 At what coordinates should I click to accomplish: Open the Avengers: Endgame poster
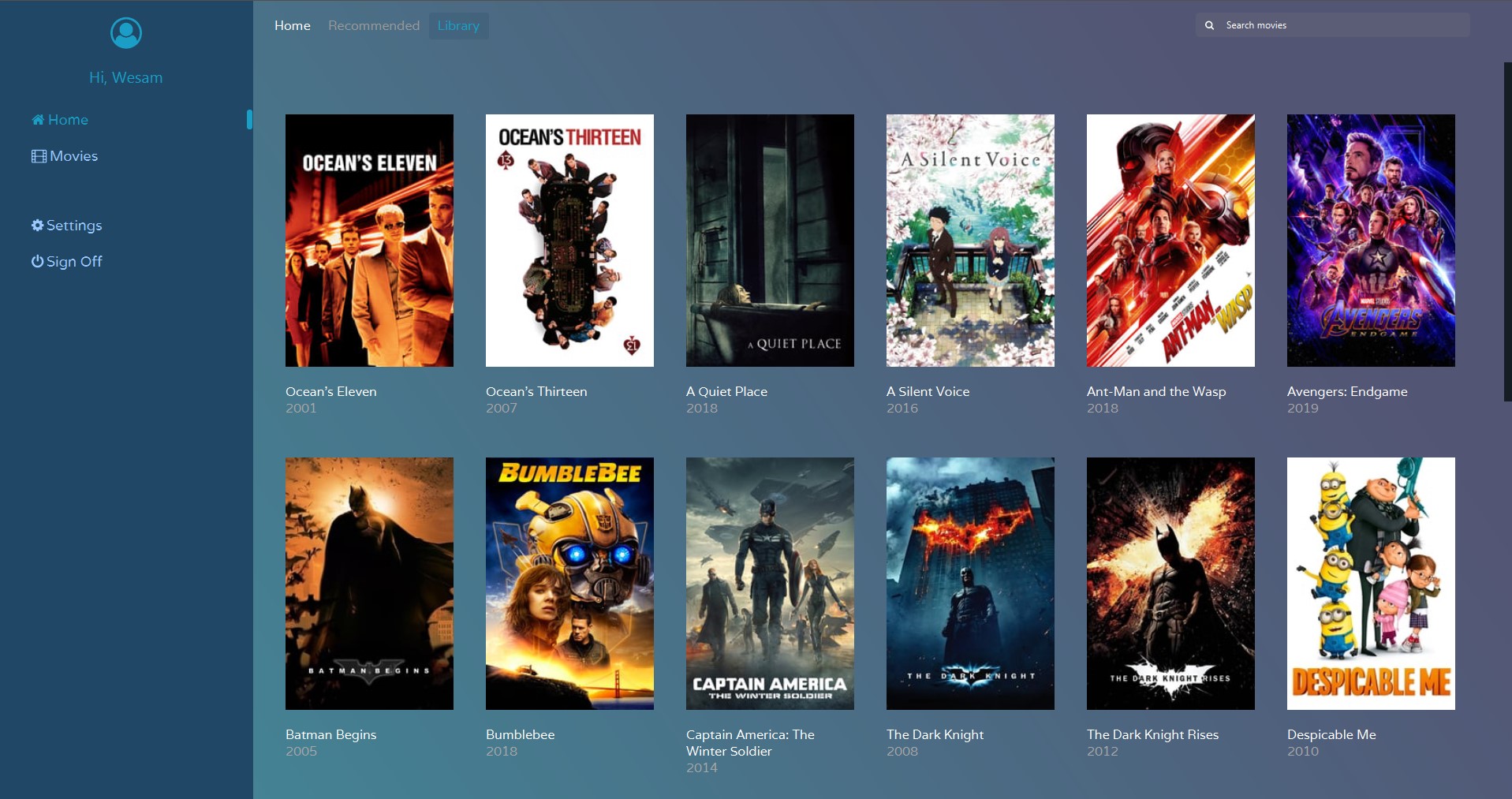point(1371,241)
